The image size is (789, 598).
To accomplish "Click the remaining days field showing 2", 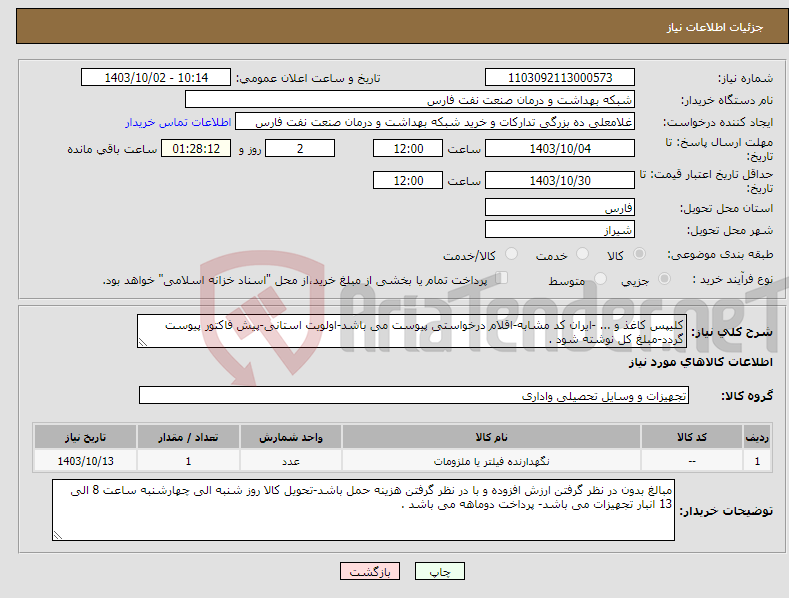I will coord(300,148).
